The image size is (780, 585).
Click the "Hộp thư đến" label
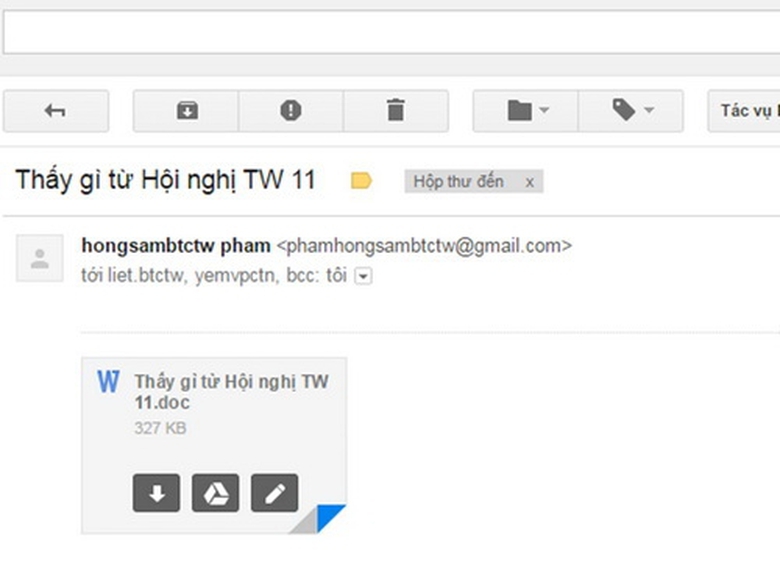pyautogui.click(x=459, y=181)
